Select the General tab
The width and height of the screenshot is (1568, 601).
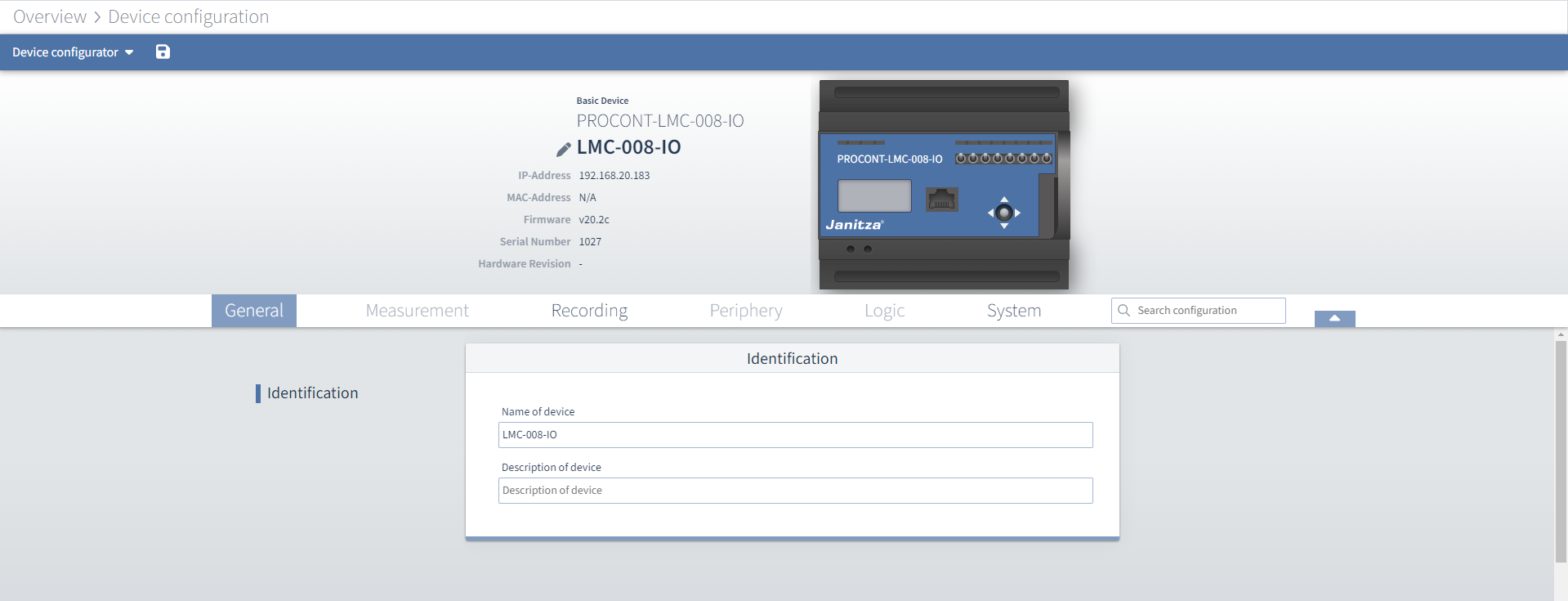click(254, 311)
